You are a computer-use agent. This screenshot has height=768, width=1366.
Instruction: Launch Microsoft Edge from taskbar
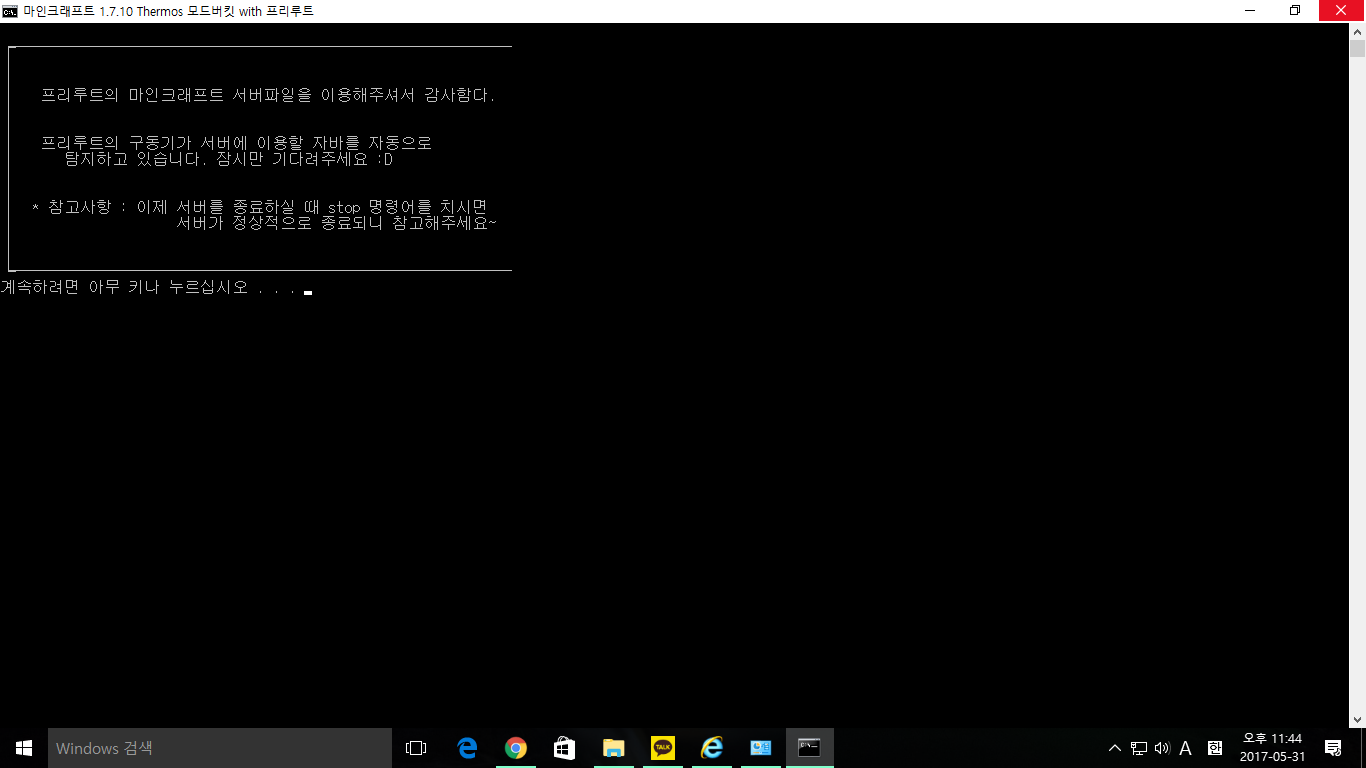[x=467, y=748]
